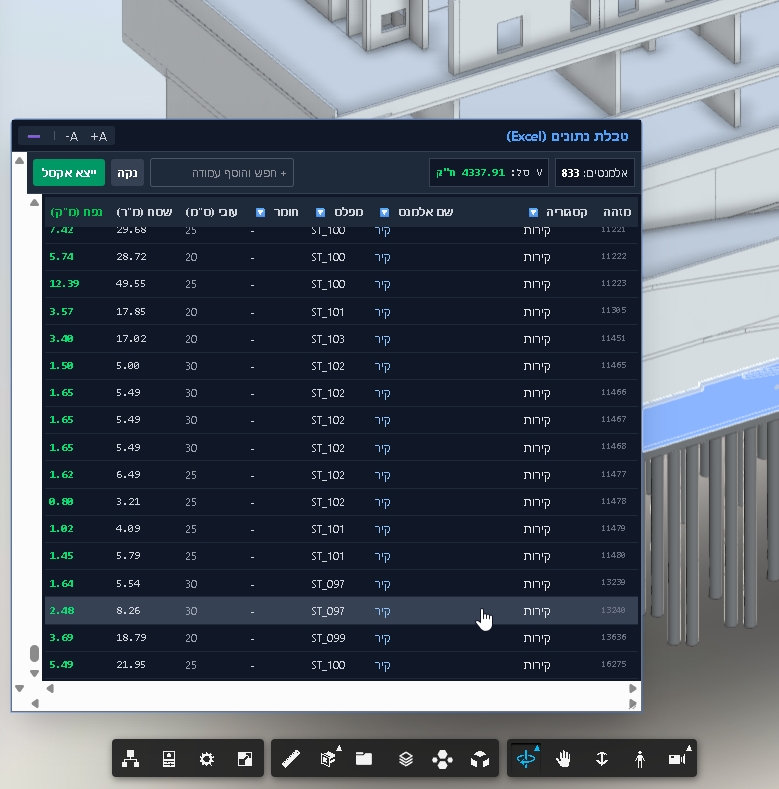The image size is (779, 789).
Task: Open the חומר column filter dropdown
Action: pyautogui.click(x=260, y=212)
